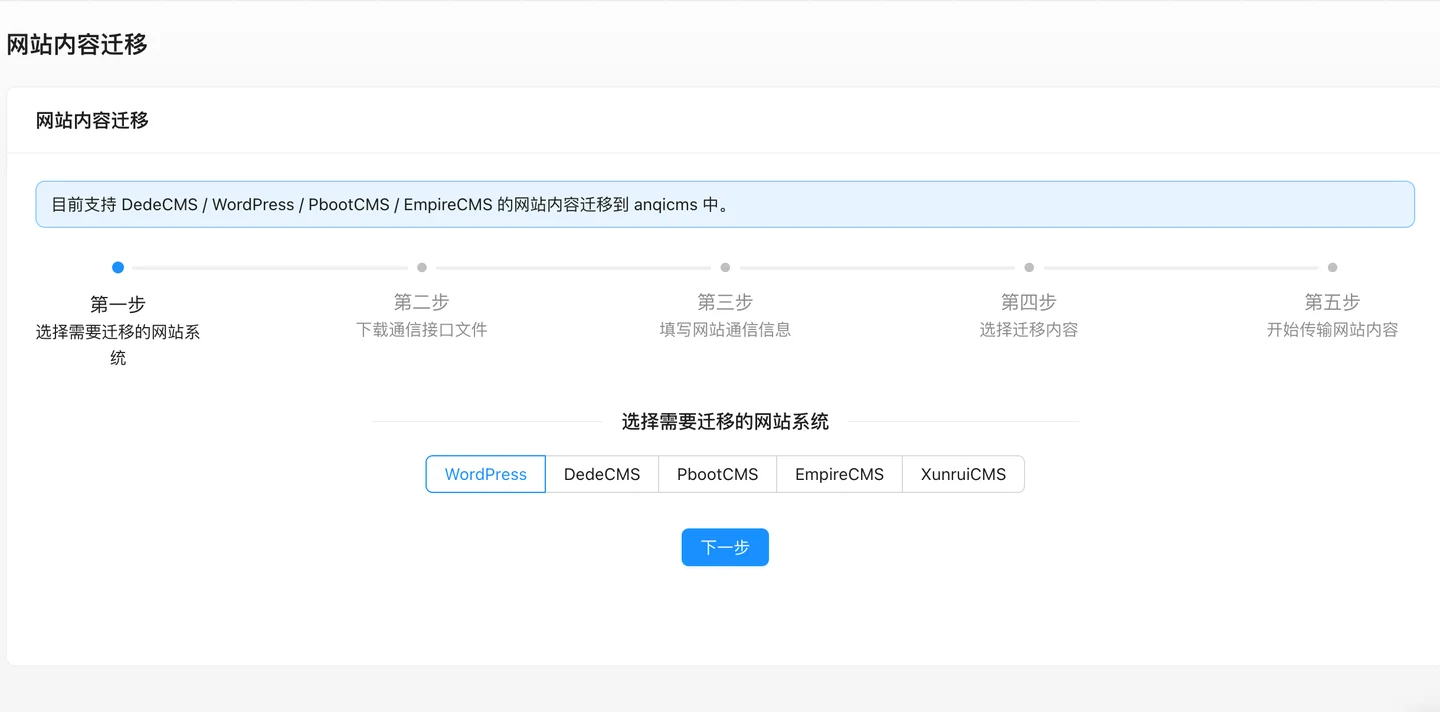Choose the XunruiCMS option
1440x712 pixels.
(x=963, y=474)
